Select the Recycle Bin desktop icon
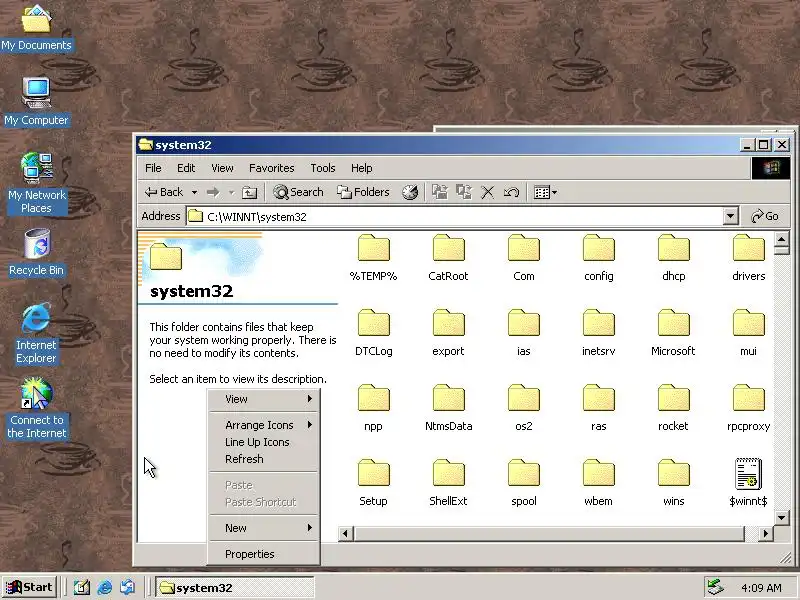The width and height of the screenshot is (800, 600). [36, 253]
